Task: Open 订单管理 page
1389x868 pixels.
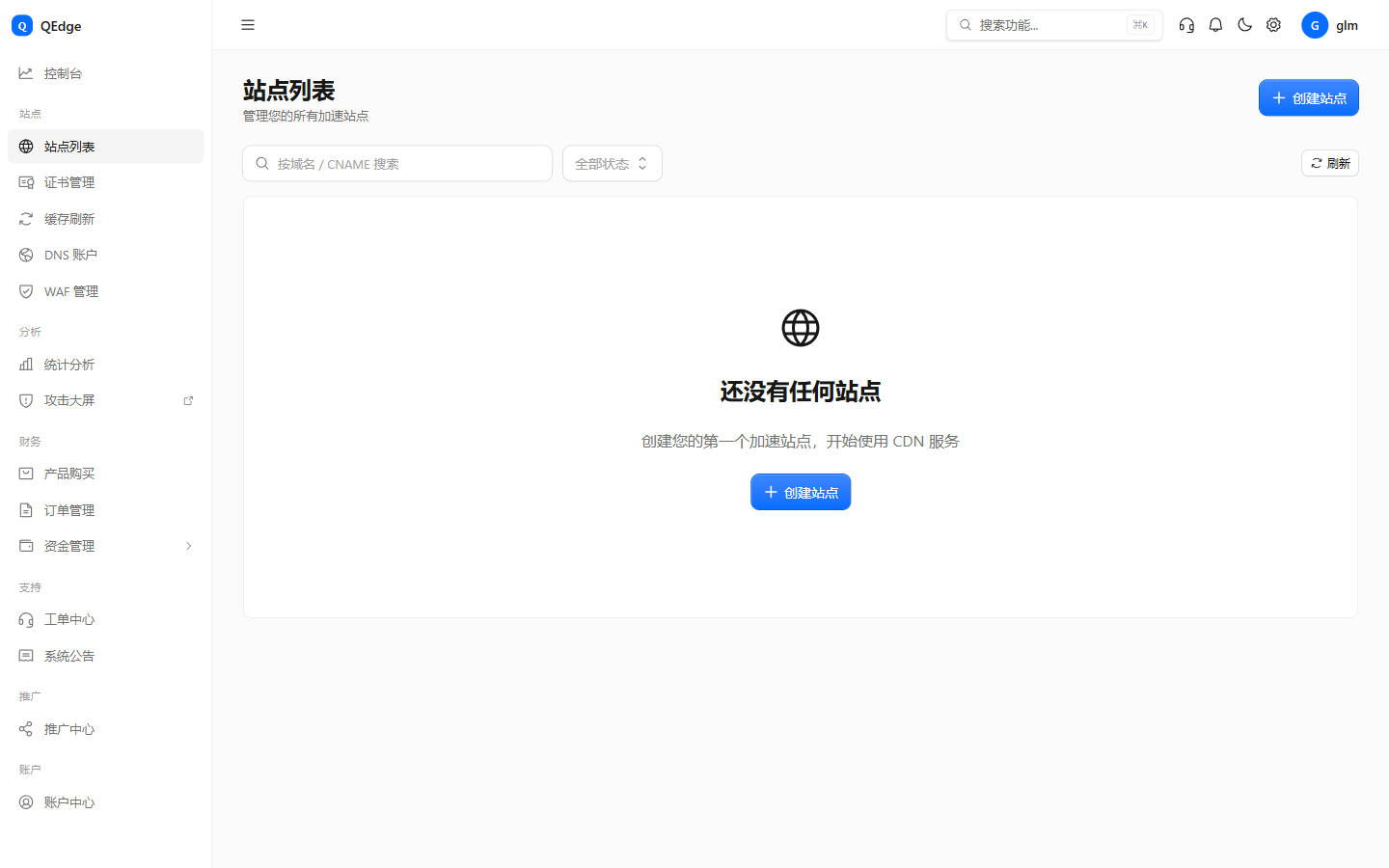Action: click(106, 510)
